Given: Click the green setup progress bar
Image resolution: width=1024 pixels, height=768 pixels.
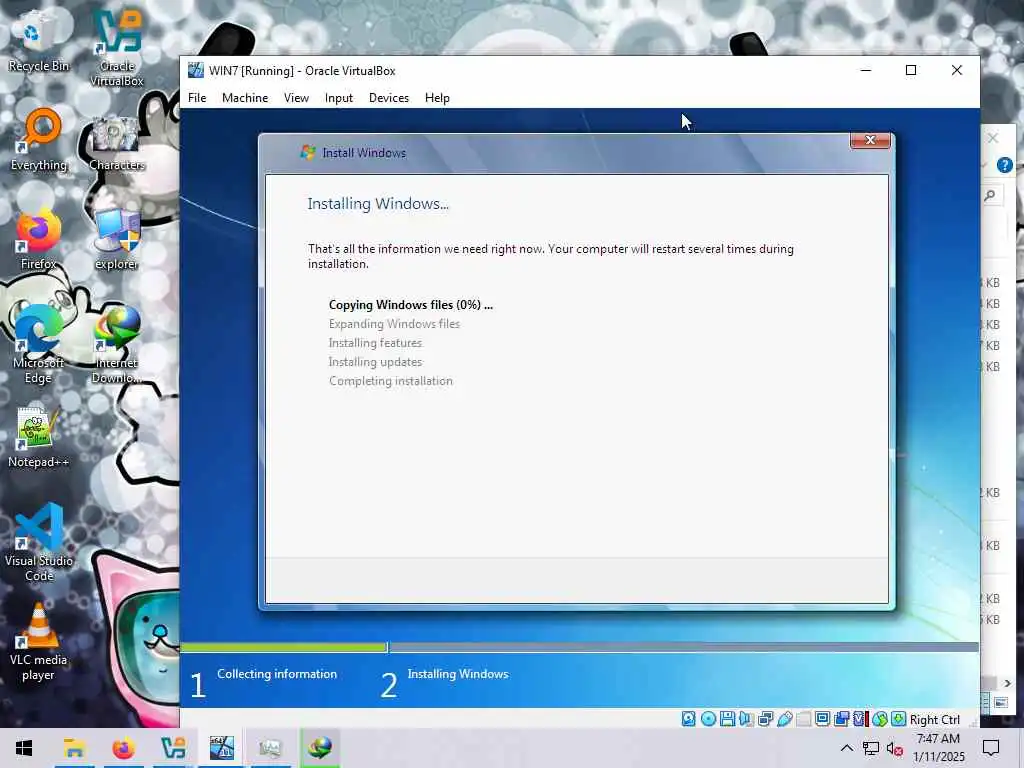Looking at the screenshot, I should click(283, 647).
